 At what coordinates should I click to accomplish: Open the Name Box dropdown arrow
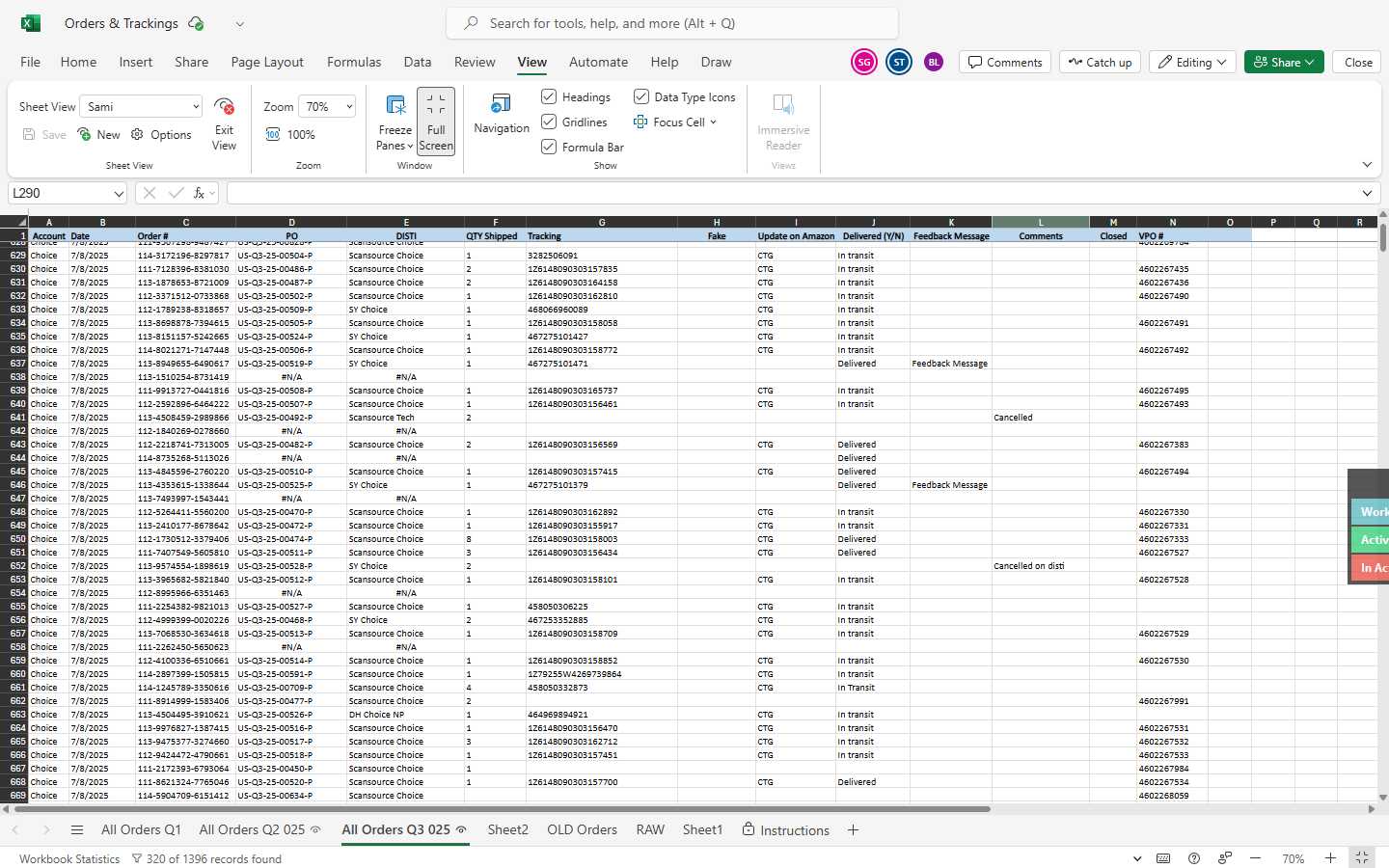tap(119, 194)
